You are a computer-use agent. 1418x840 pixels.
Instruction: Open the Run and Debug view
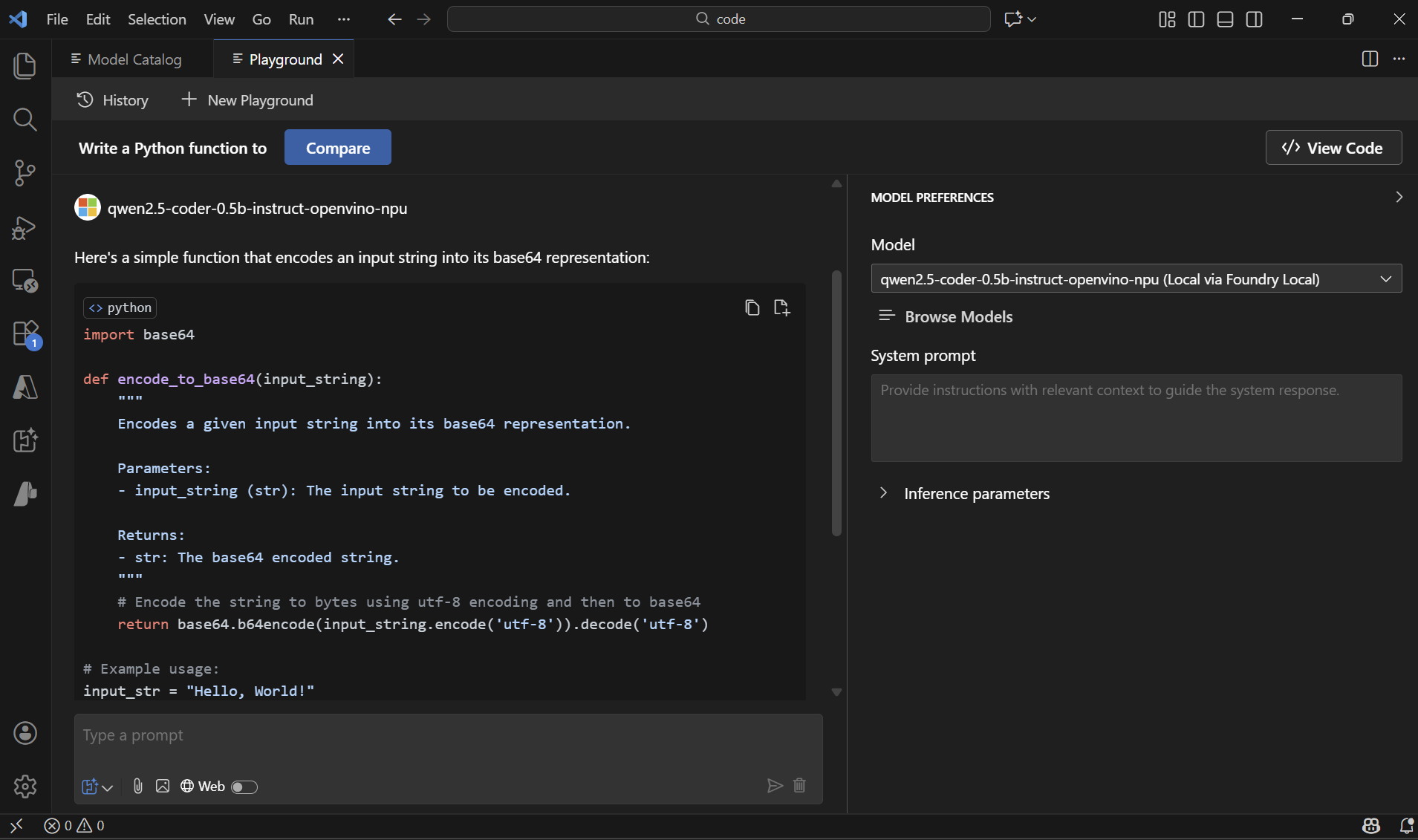coord(25,227)
